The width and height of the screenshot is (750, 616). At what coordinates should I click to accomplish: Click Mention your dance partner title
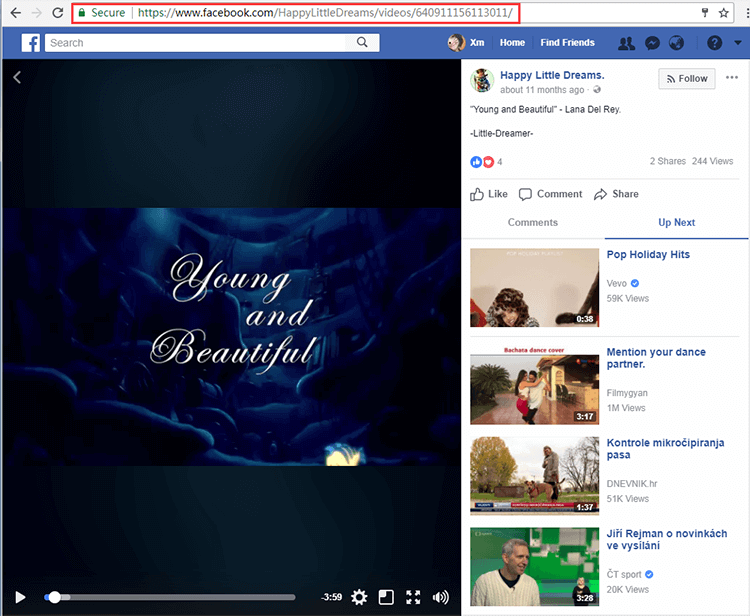pyautogui.click(x=656, y=358)
